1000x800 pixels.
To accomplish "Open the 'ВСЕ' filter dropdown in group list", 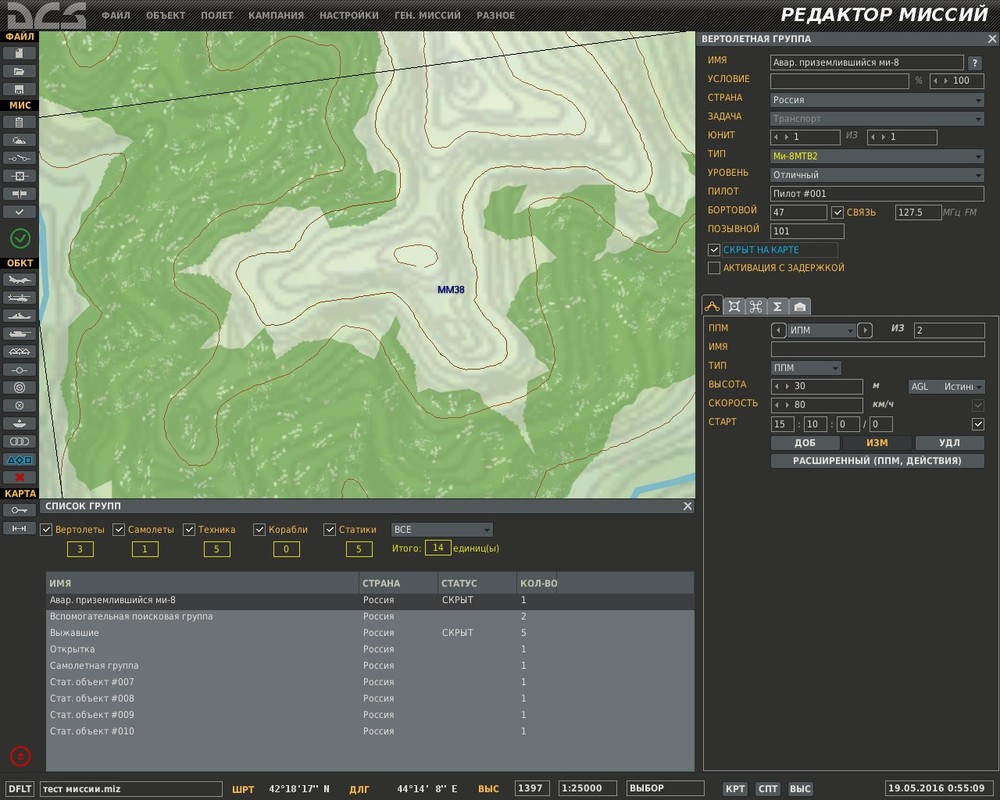I will click(x=442, y=530).
